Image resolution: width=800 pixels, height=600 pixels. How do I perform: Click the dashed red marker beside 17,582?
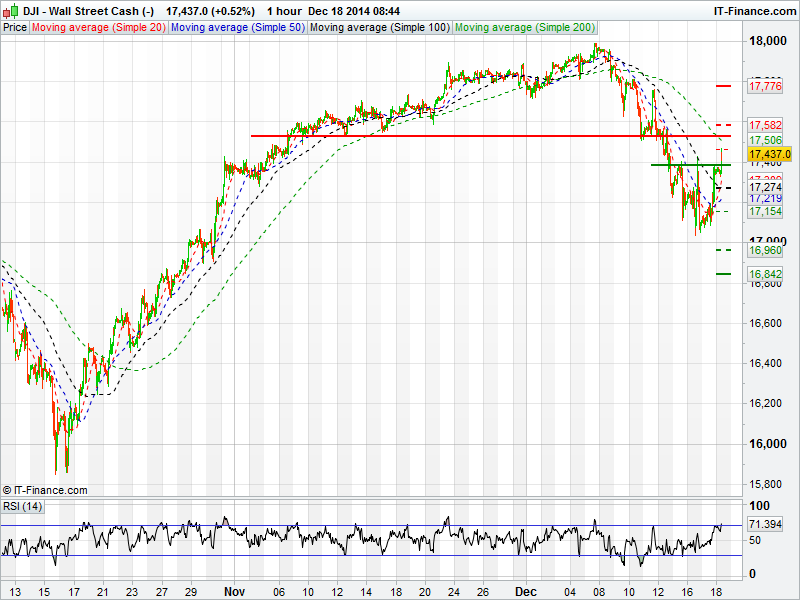point(723,125)
